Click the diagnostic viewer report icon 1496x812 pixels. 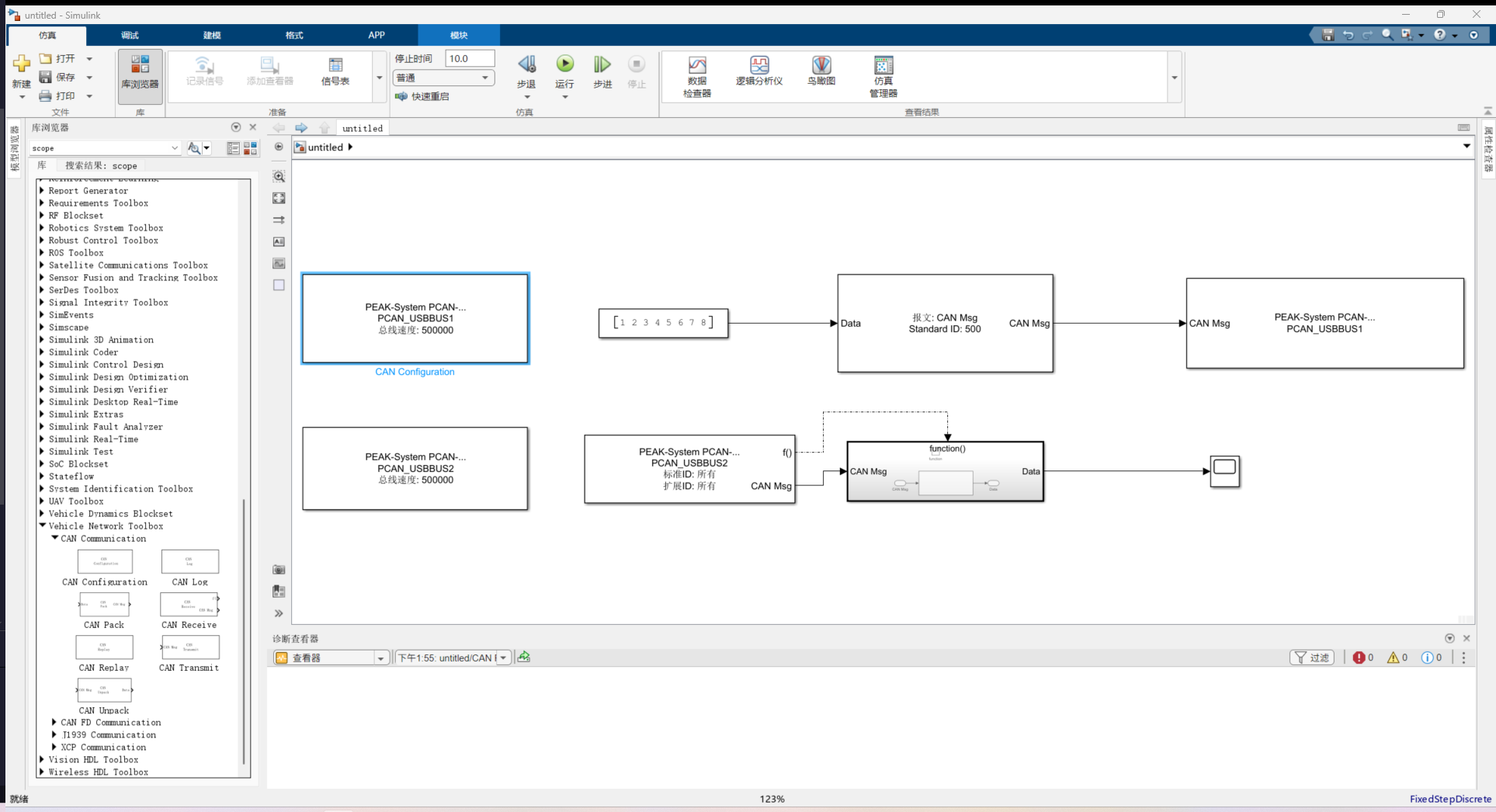coord(524,657)
